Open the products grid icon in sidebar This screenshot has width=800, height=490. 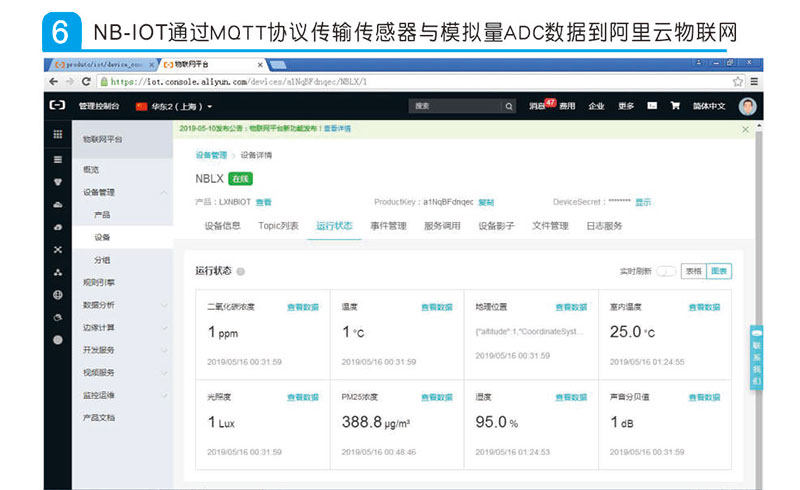(58, 134)
